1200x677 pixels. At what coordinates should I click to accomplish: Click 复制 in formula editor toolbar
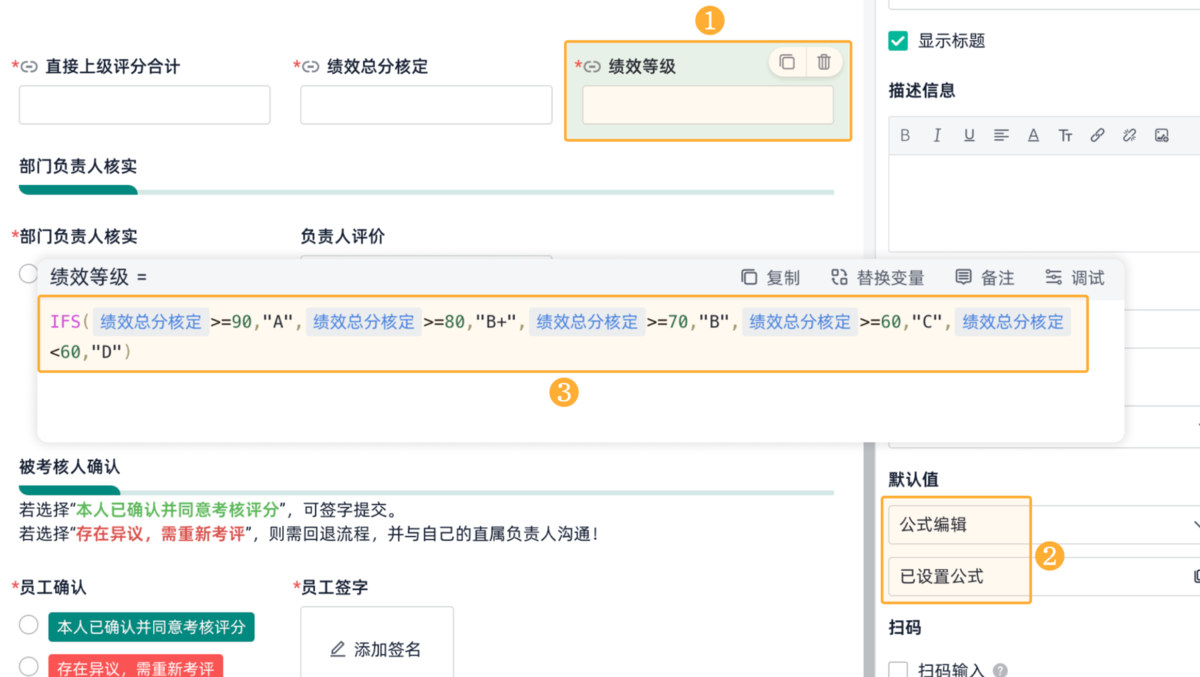click(770, 278)
